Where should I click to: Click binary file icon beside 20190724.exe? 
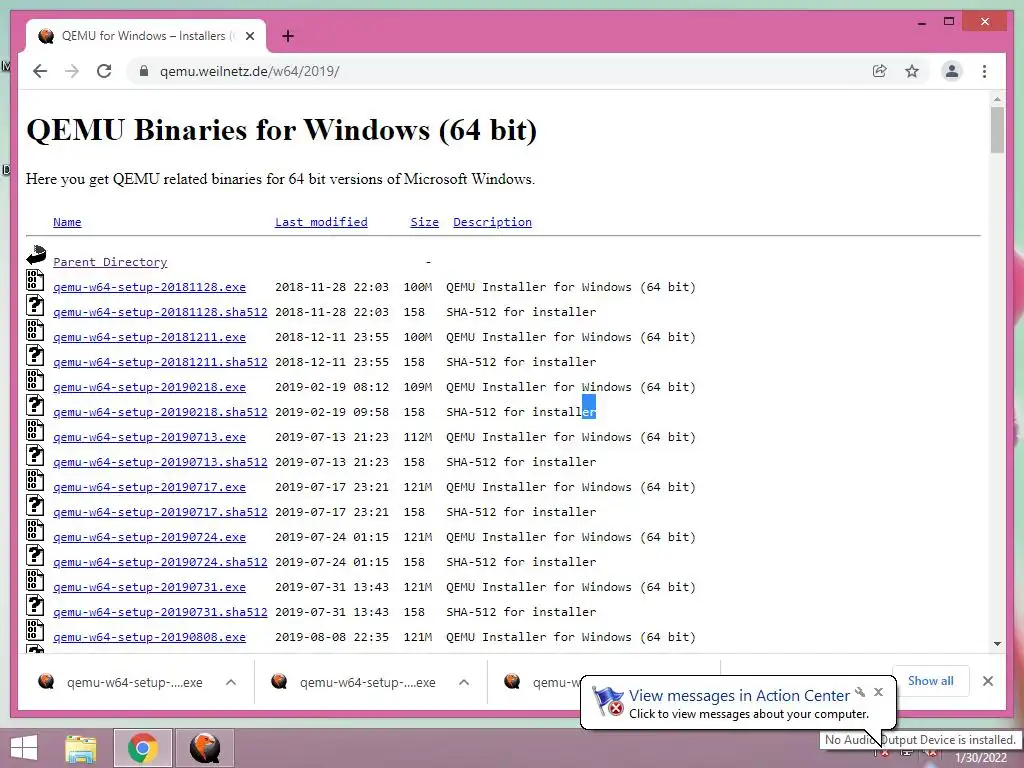[35, 530]
